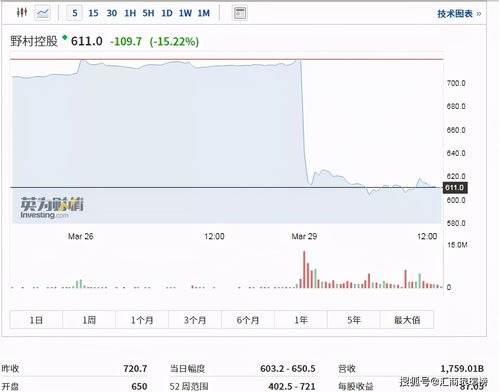This screenshot has width=499, height=392.
Task: Show the 最大值 range
Action: (x=407, y=320)
